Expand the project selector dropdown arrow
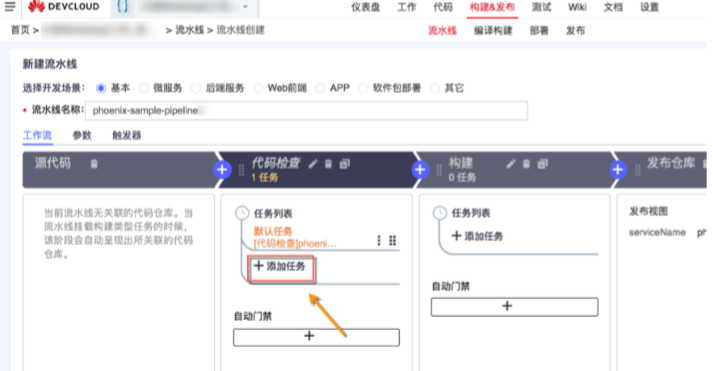The width and height of the screenshot is (713, 371). click(x=246, y=6)
